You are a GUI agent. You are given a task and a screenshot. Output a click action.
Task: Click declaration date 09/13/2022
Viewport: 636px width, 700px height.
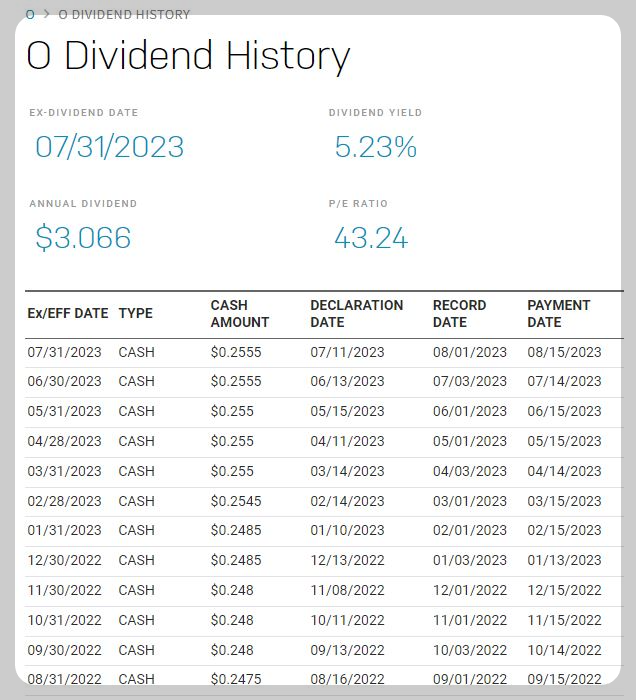[348, 650]
